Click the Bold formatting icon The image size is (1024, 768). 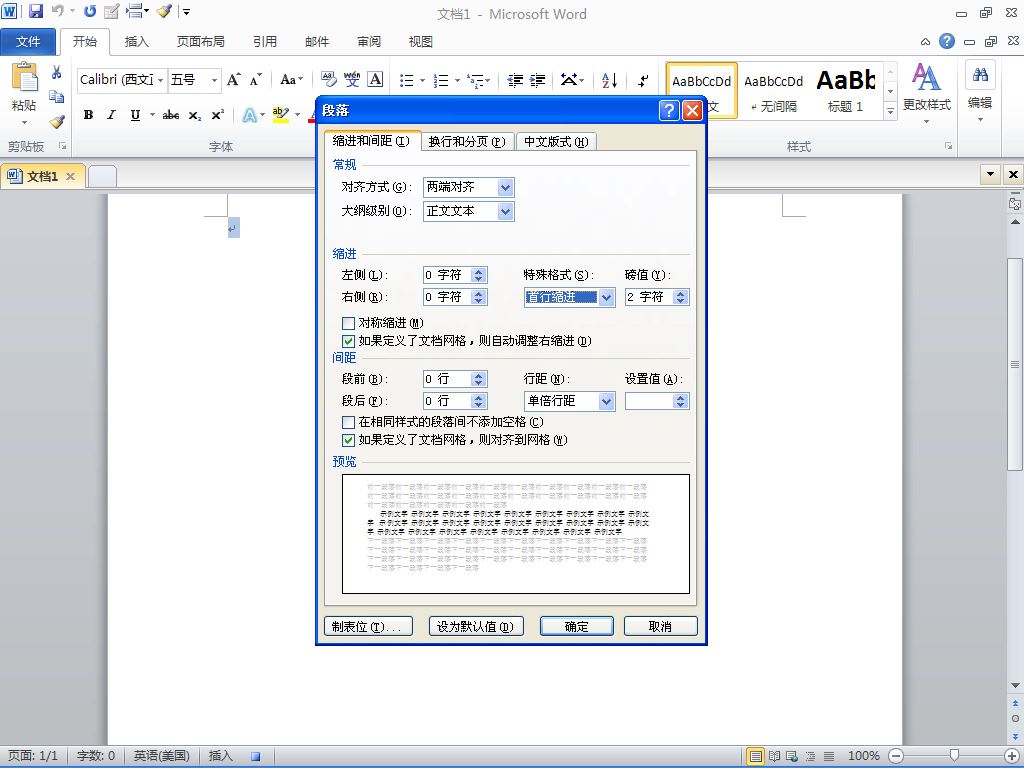point(88,115)
